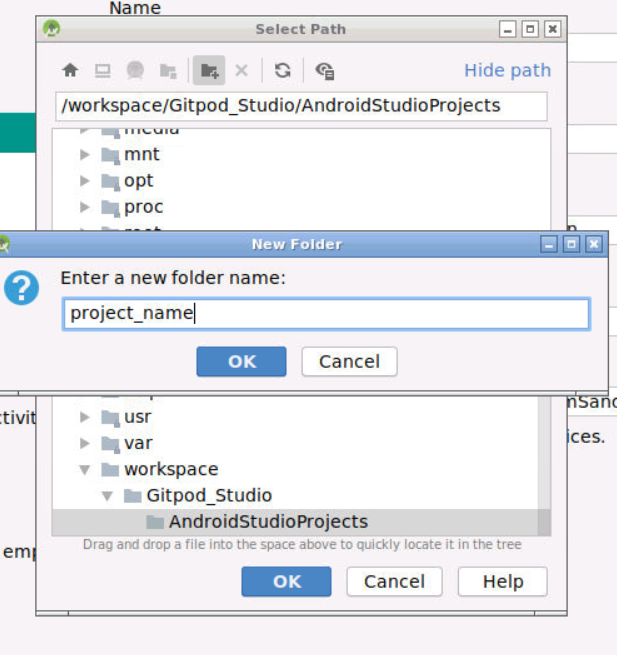Click OK in Select Path dialog
The height and width of the screenshot is (655, 617).
point(286,581)
